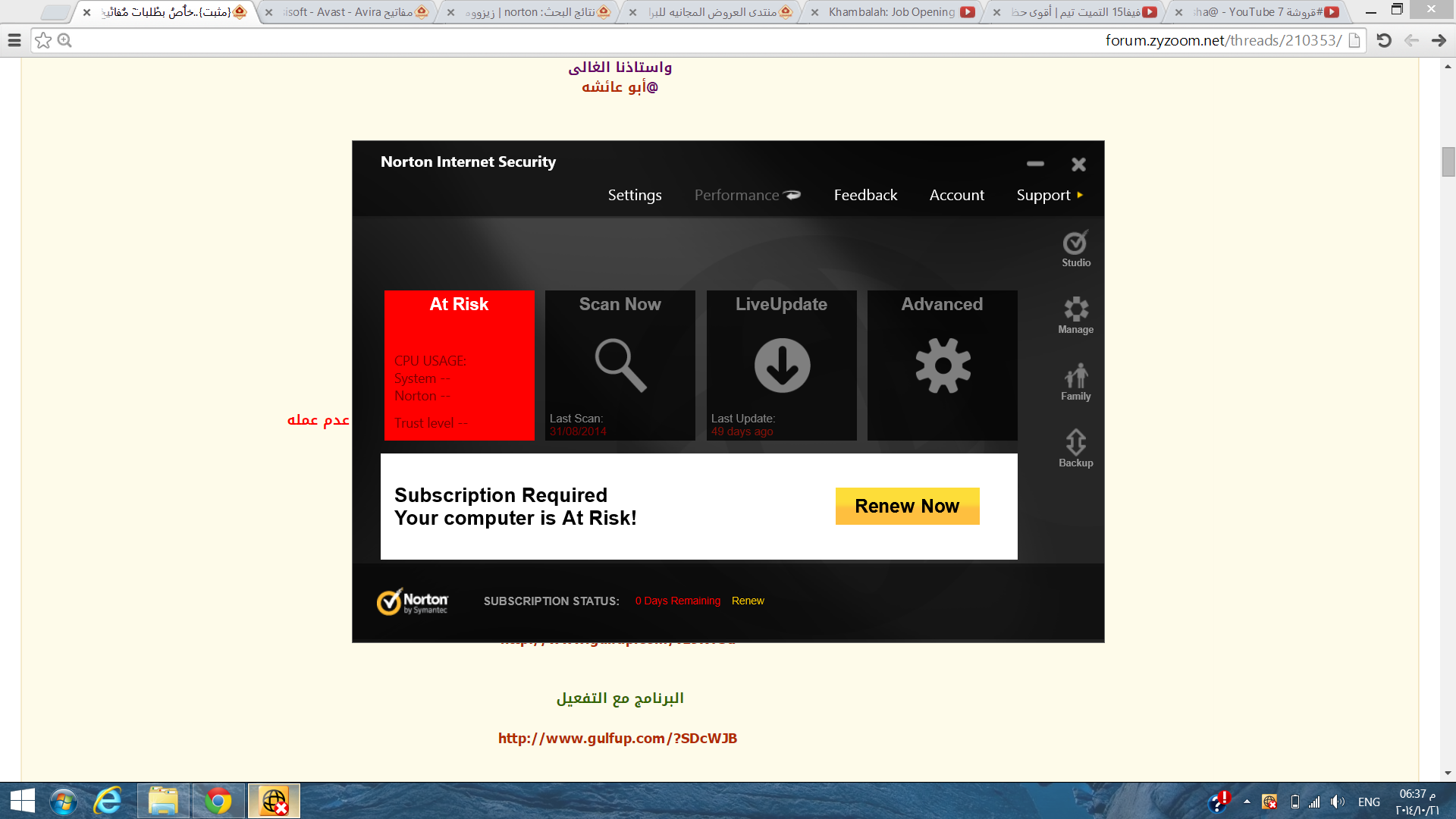Open the browser hamburger menu
Image resolution: width=1456 pixels, height=819 pixels.
[14, 40]
